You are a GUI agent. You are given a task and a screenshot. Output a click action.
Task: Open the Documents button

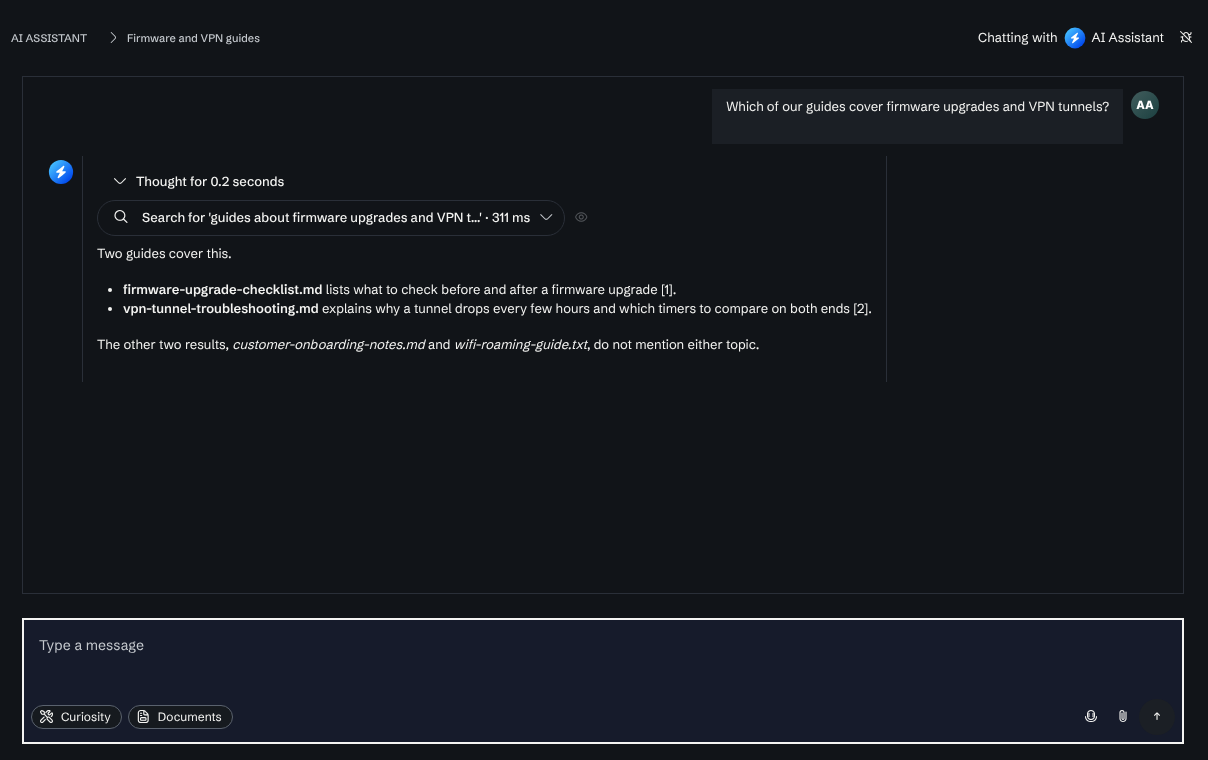click(180, 717)
